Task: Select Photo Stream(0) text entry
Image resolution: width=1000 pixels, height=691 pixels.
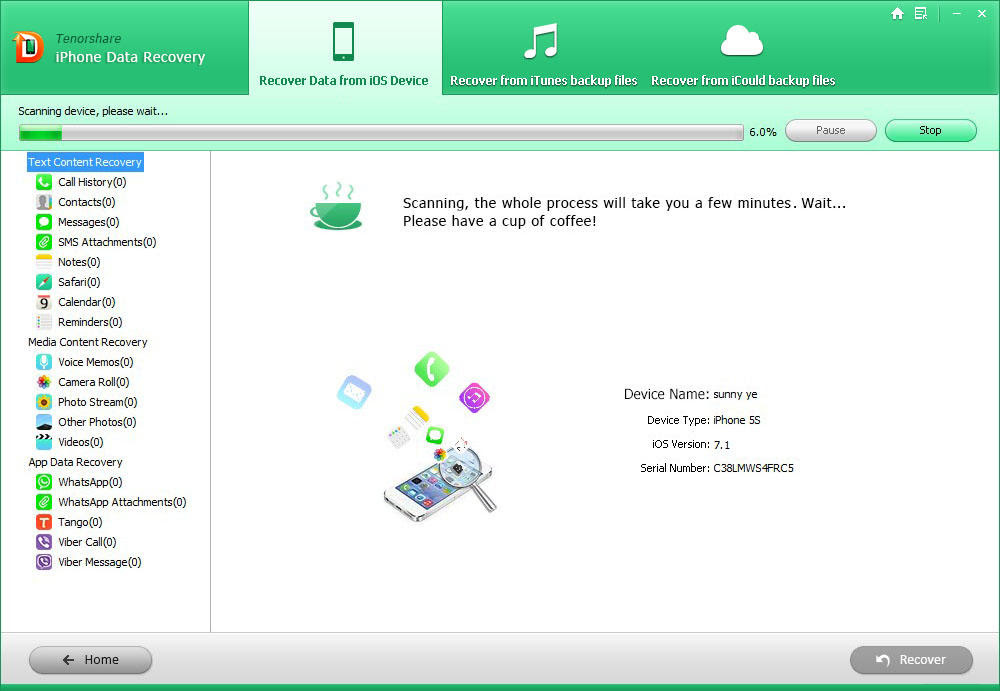Action: [x=98, y=402]
